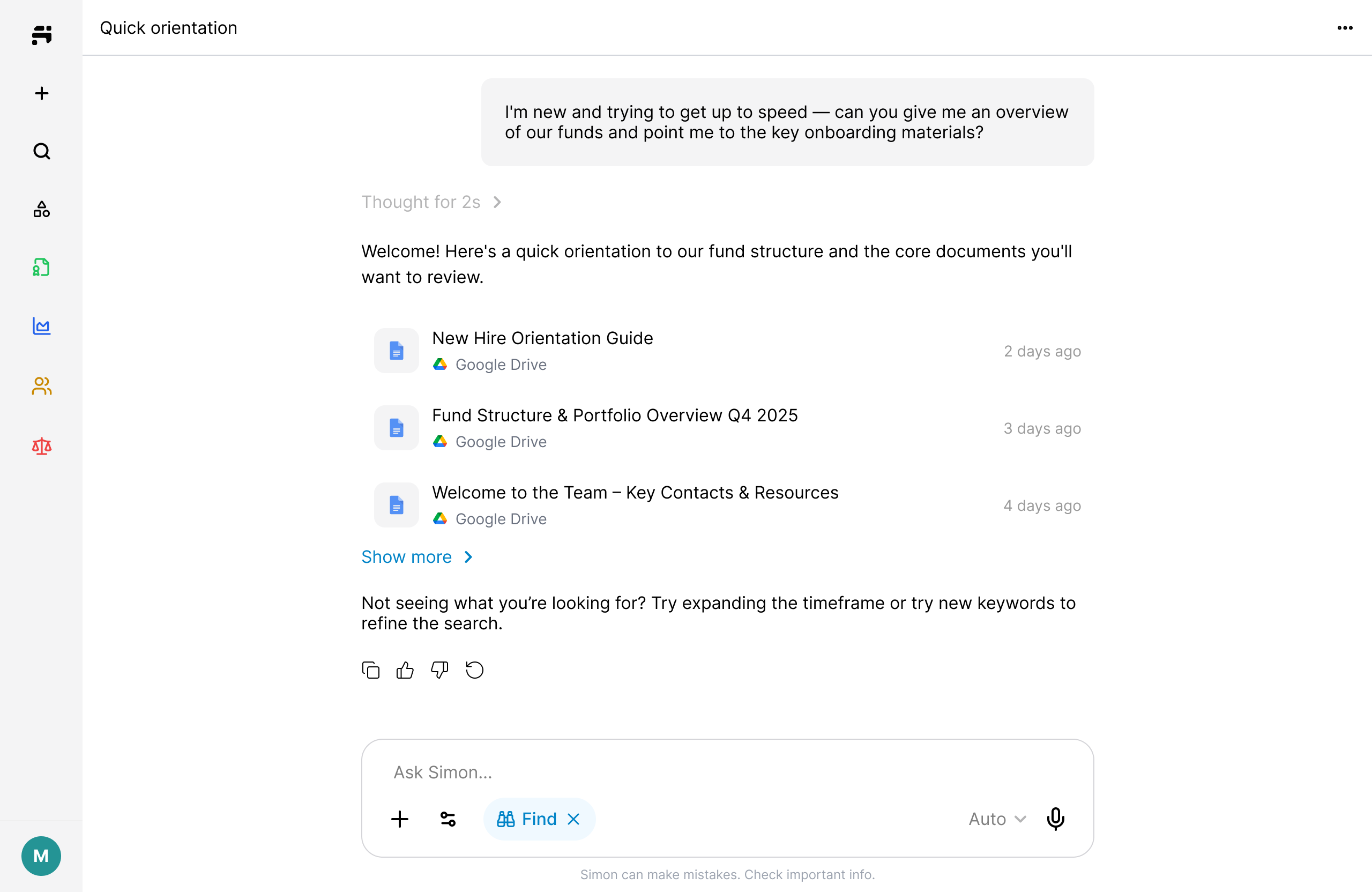The image size is (1372, 892).
Task: Activate the microphone in the input box
Action: coord(1055,819)
